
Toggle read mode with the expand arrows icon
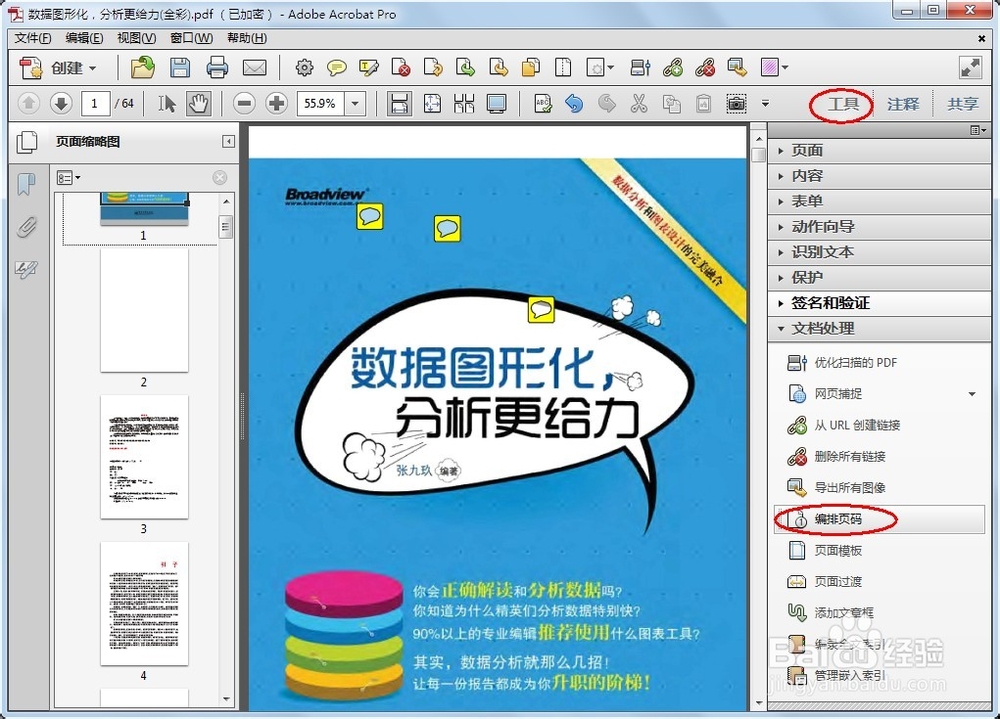coord(970,68)
